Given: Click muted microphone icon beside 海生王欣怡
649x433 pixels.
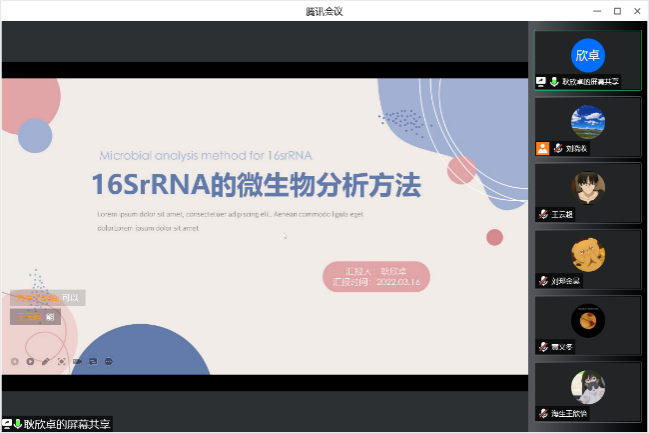Looking at the screenshot, I should pos(543,413).
